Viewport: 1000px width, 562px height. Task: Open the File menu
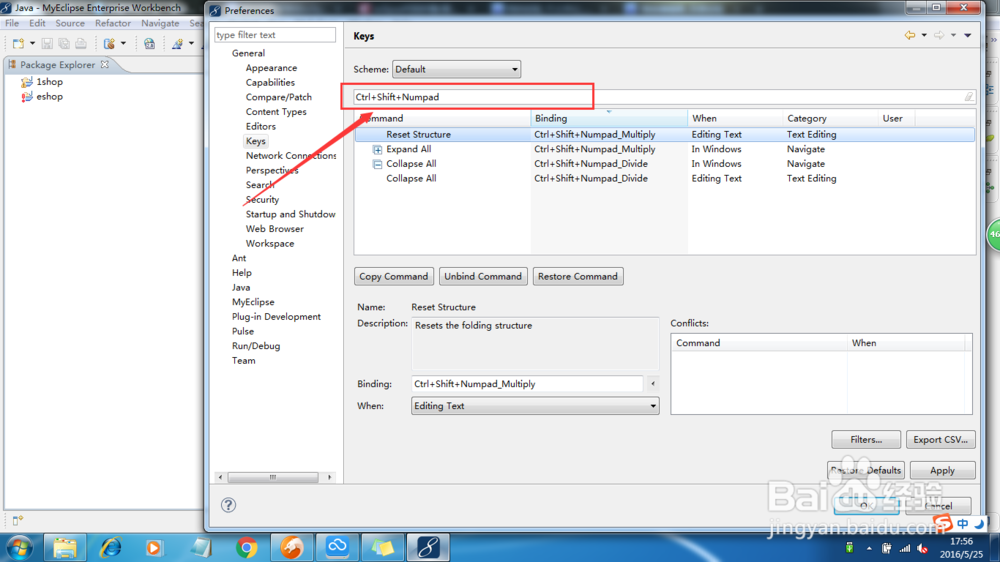(12, 23)
